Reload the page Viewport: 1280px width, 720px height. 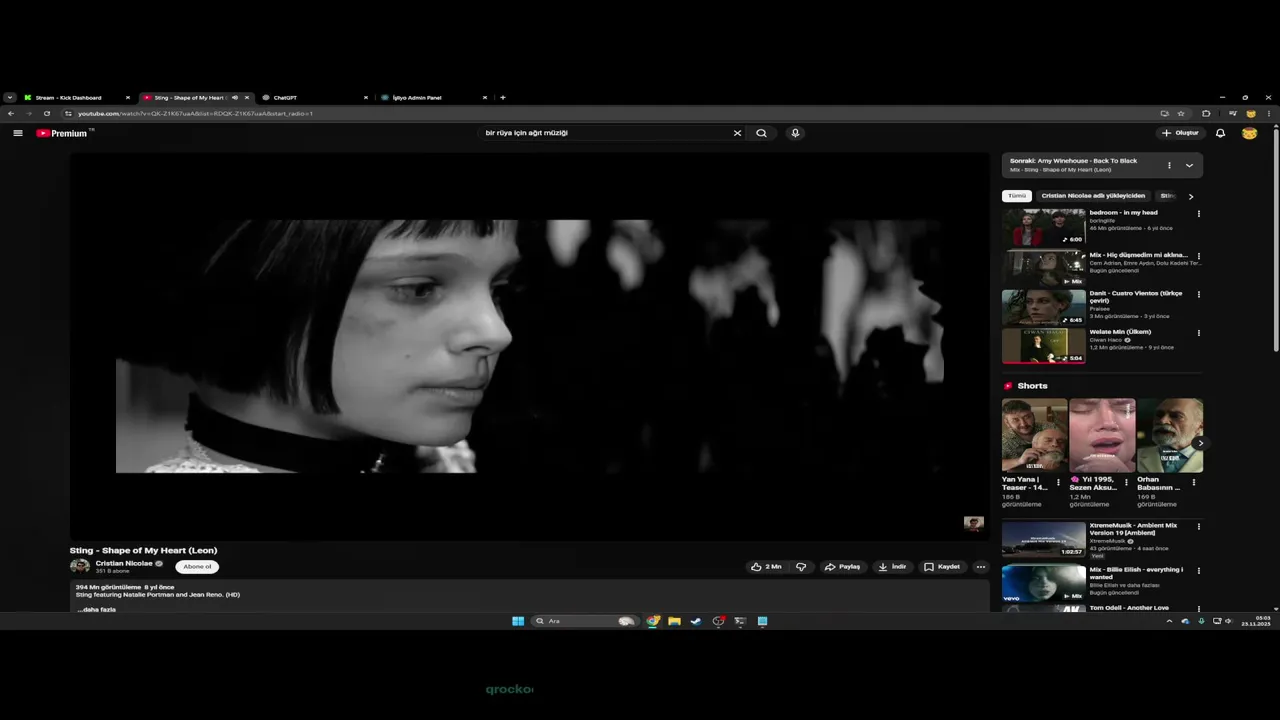point(46,114)
